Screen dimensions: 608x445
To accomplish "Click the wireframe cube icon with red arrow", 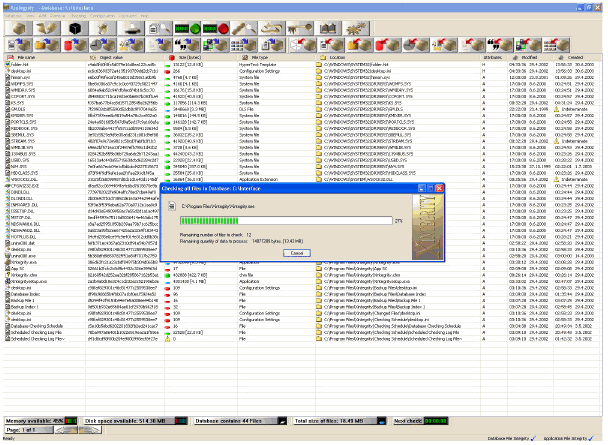I will 303,45.
